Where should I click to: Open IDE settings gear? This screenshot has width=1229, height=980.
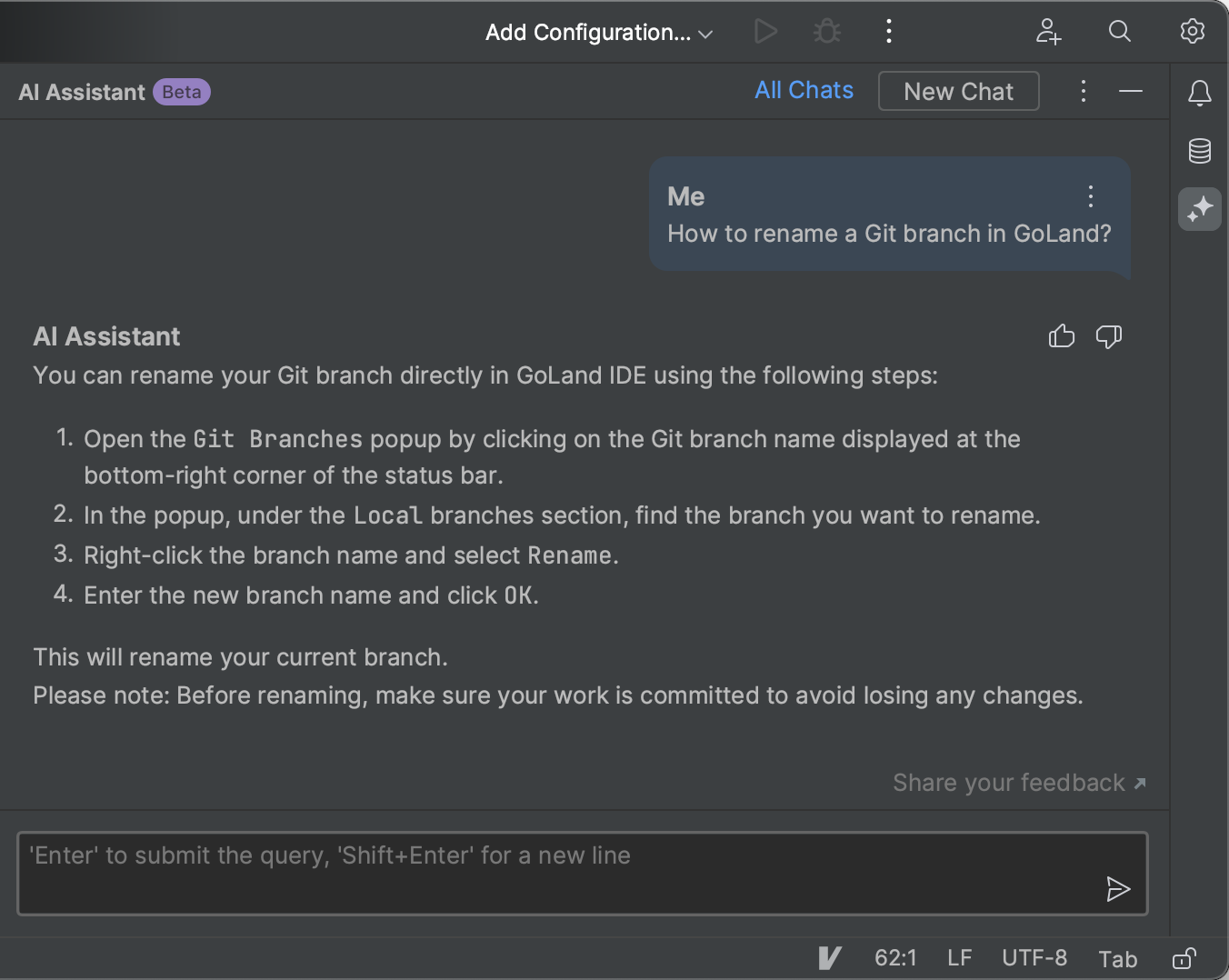click(x=1192, y=32)
